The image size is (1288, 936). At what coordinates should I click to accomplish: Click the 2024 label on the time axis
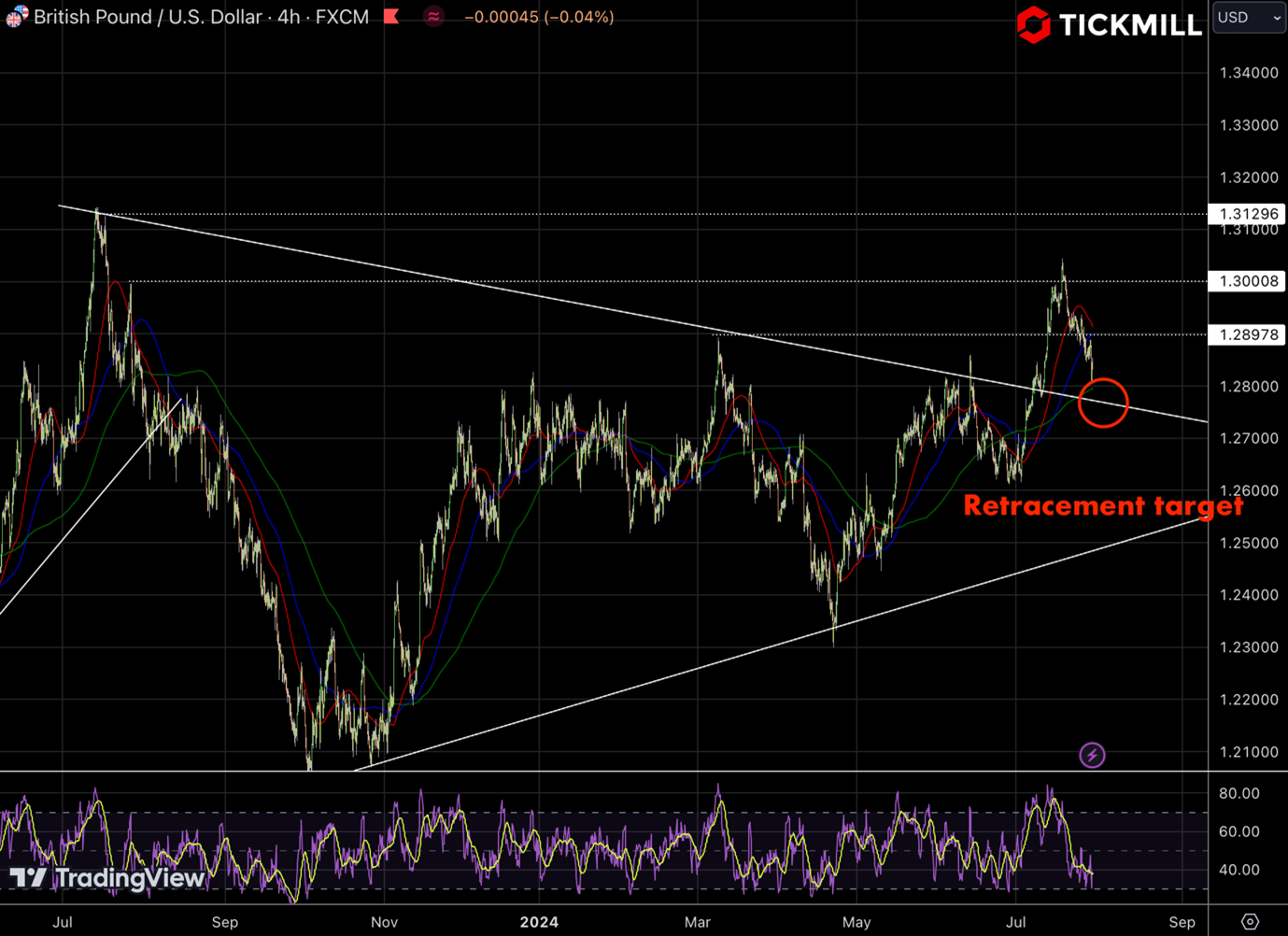tap(539, 922)
